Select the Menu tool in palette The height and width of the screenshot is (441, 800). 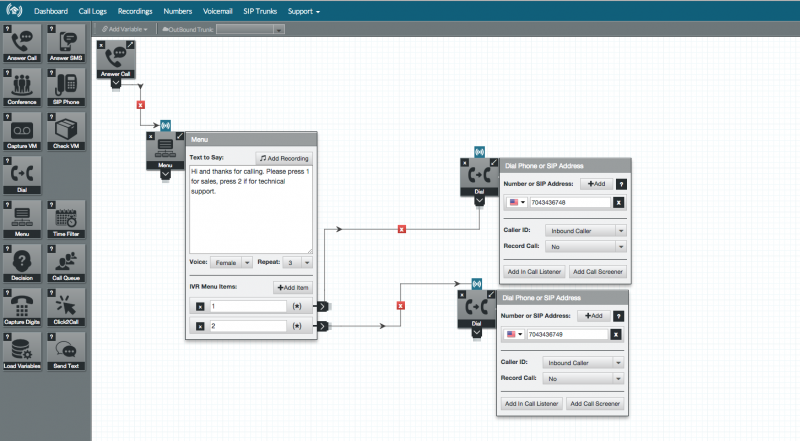click(22, 220)
